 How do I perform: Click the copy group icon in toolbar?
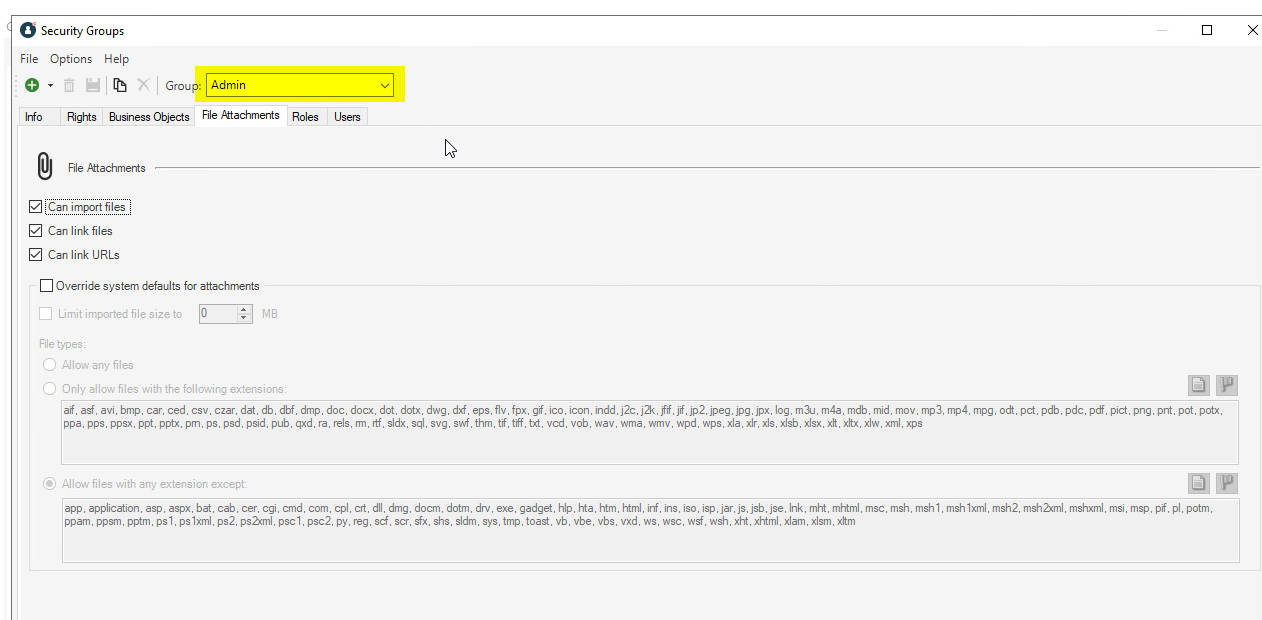click(120, 86)
